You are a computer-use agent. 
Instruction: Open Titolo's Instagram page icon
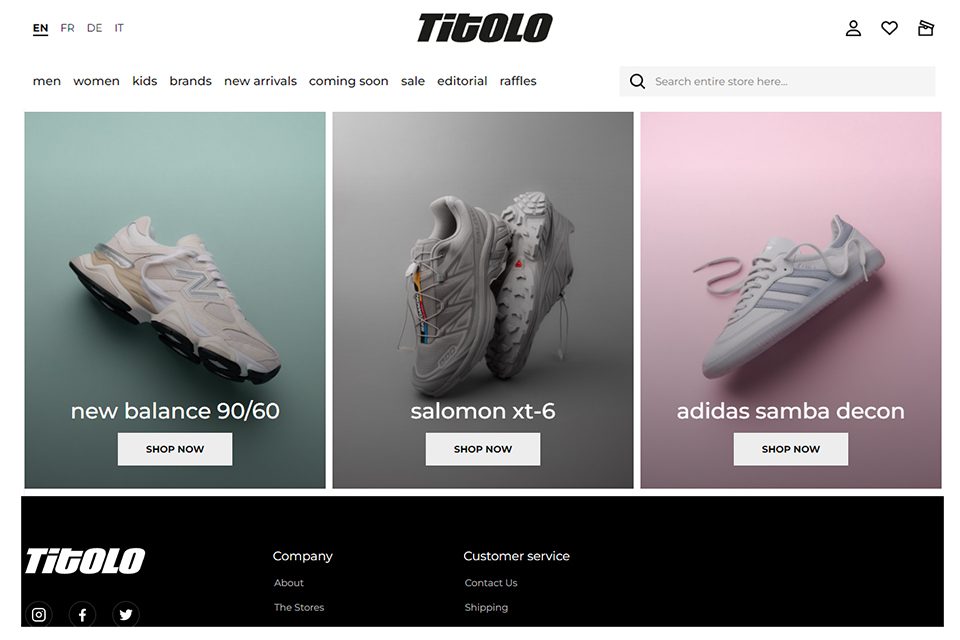39,614
